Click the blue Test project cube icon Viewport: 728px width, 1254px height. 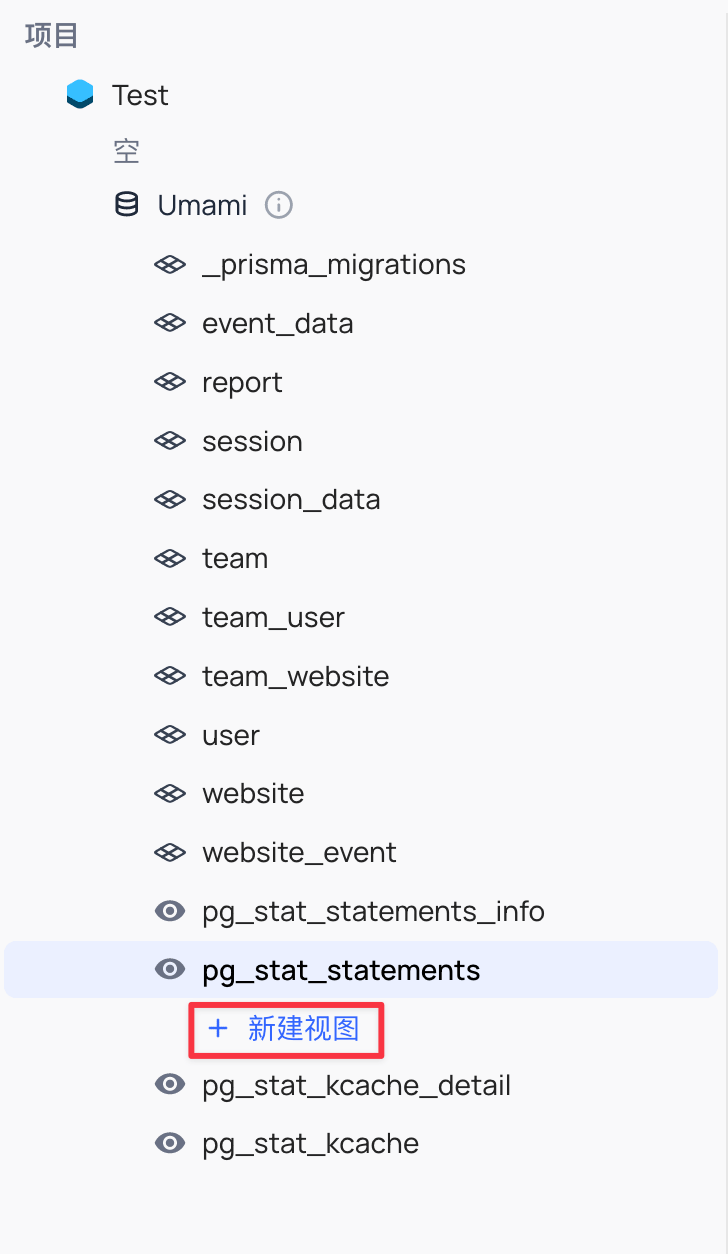click(80, 95)
